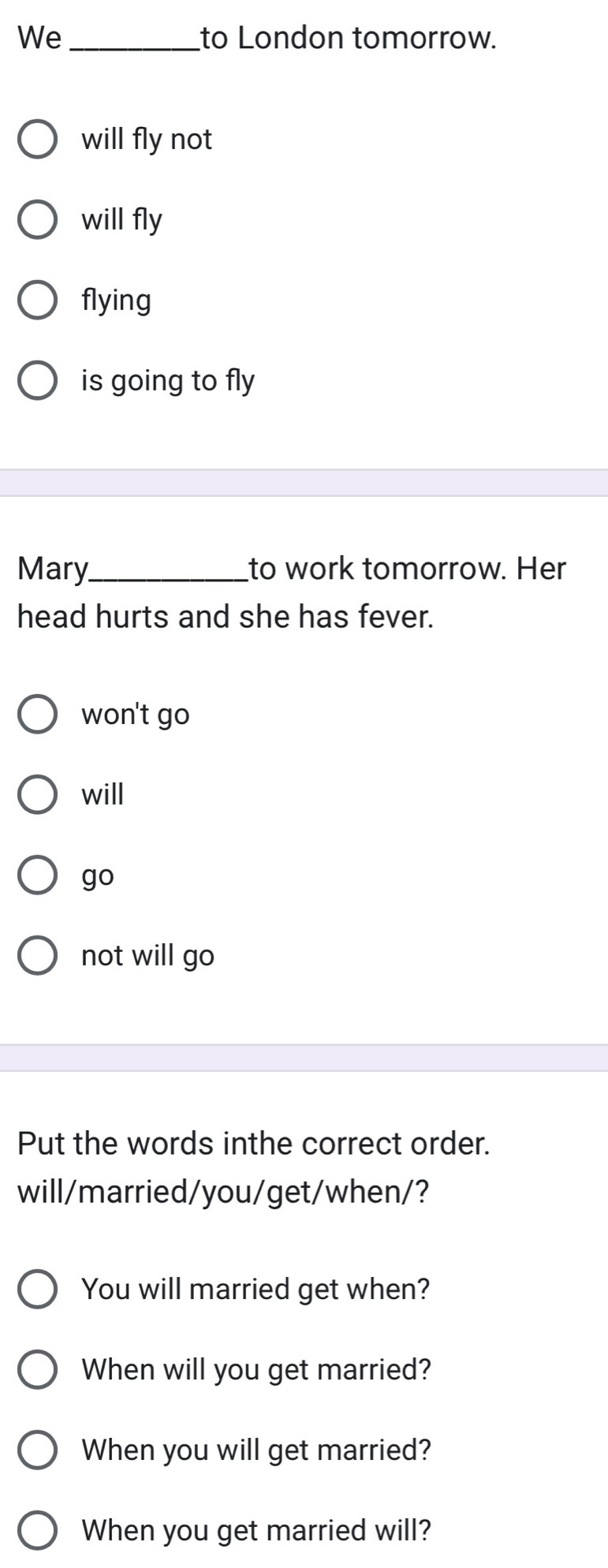Click the 'not will go' label text
The width and height of the screenshot is (608, 1568).
(x=148, y=956)
